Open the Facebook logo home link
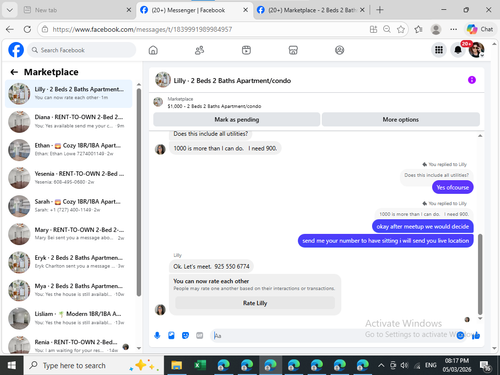Screen dimensions: 500x375 pyautogui.click(x=16, y=50)
